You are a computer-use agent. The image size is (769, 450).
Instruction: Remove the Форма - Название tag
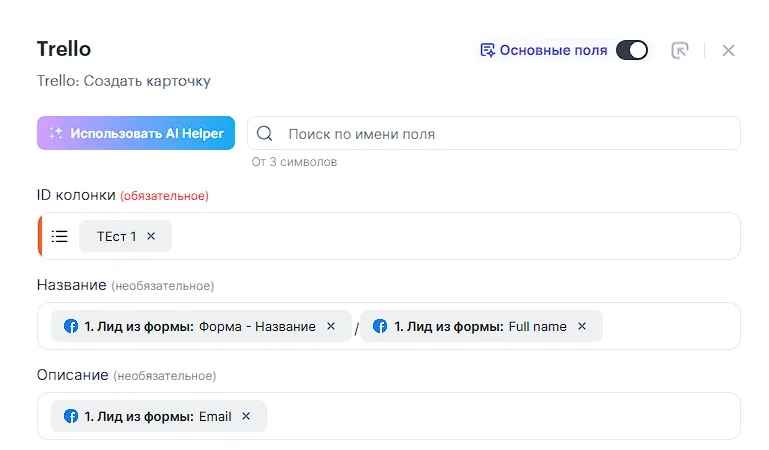[x=331, y=326]
